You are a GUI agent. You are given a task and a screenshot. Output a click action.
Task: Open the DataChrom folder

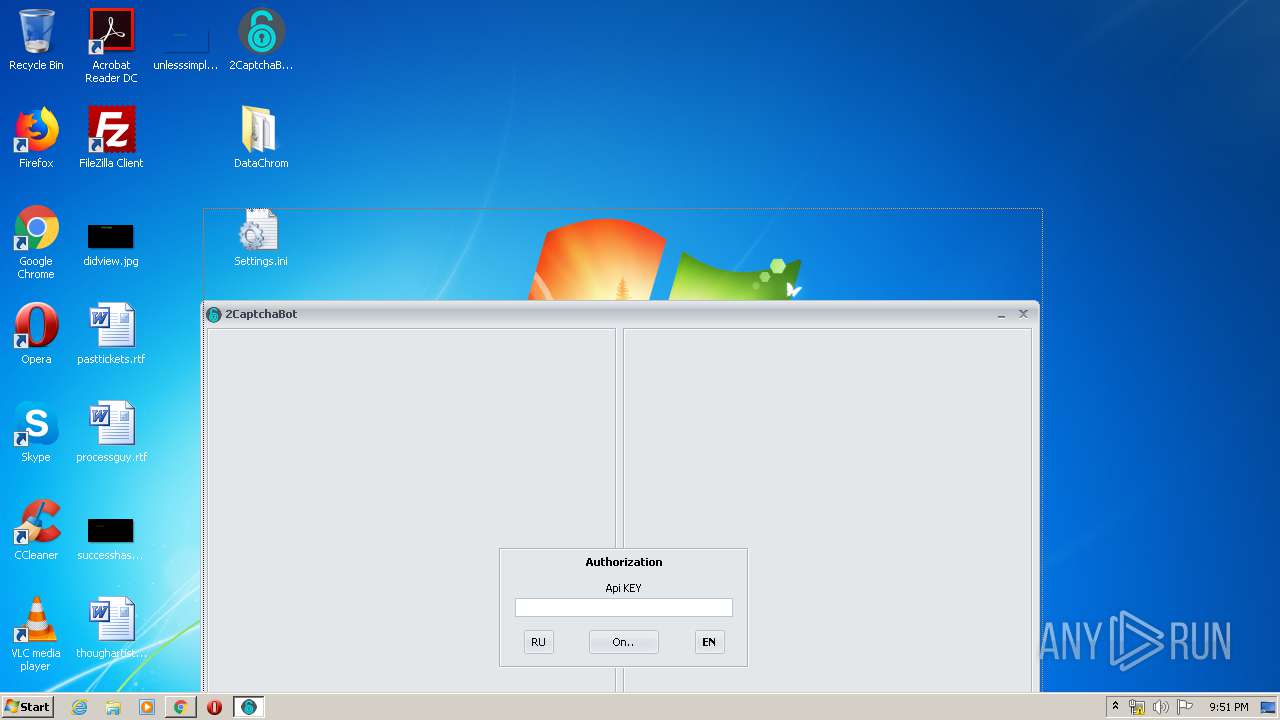(261, 138)
